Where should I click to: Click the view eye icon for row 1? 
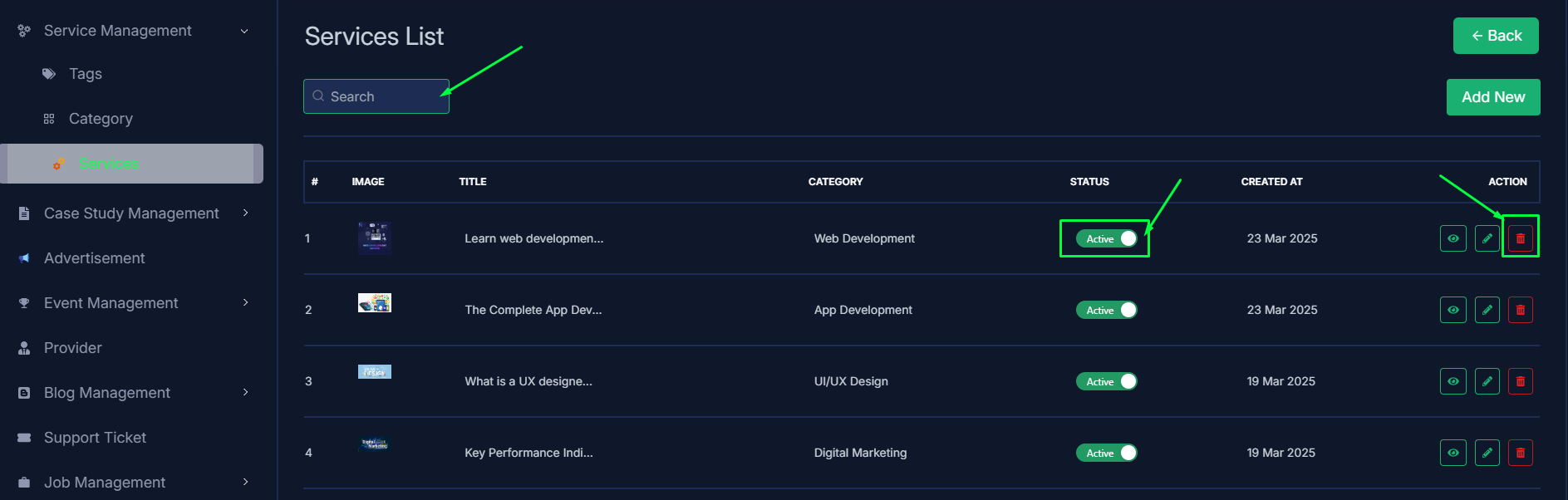[1452, 238]
